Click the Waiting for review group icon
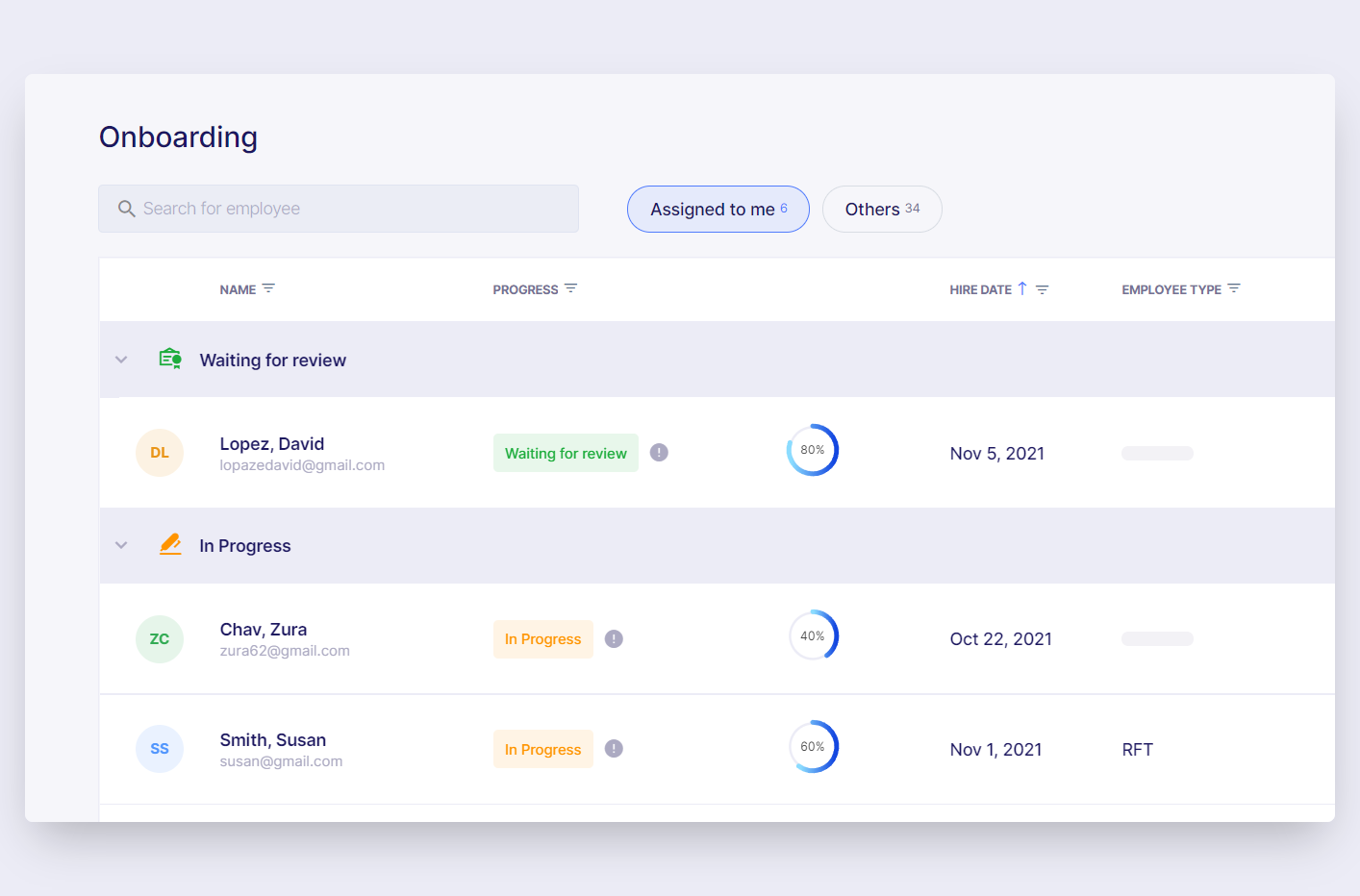This screenshot has width=1360, height=896. 170,359
